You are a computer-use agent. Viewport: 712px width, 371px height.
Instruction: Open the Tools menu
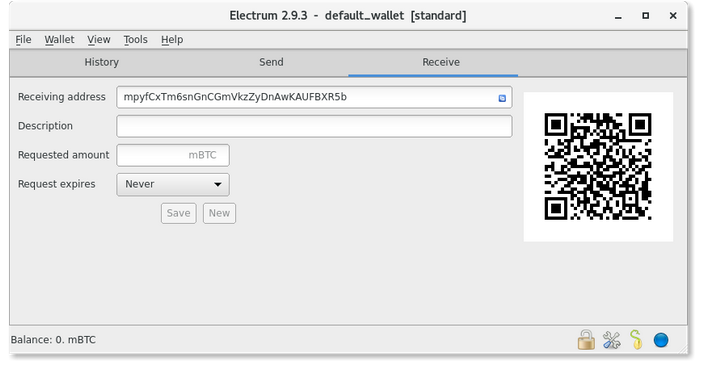[135, 40]
